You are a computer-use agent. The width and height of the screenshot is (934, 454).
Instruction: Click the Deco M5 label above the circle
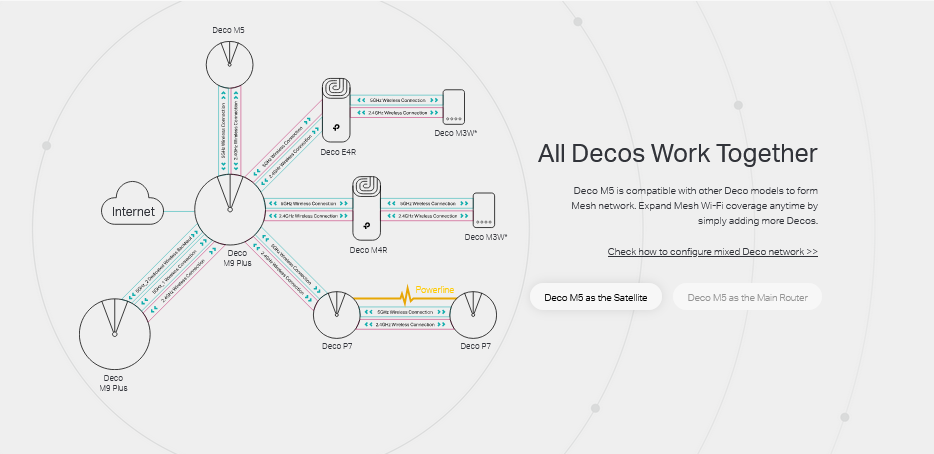[x=228, y=30]
